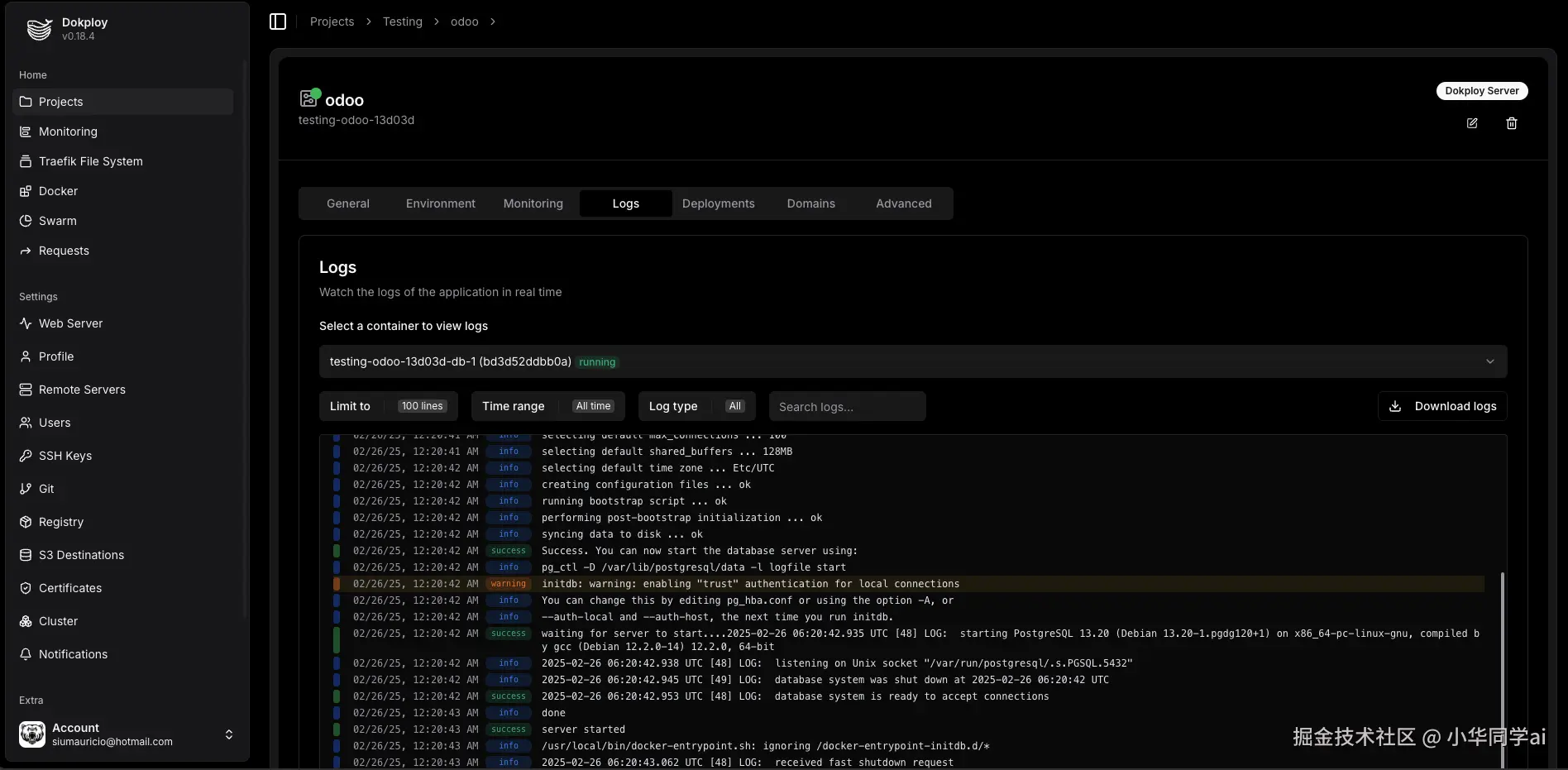
Task: Toggle the sidebar panel icon
Action: (x=278, y=22)
